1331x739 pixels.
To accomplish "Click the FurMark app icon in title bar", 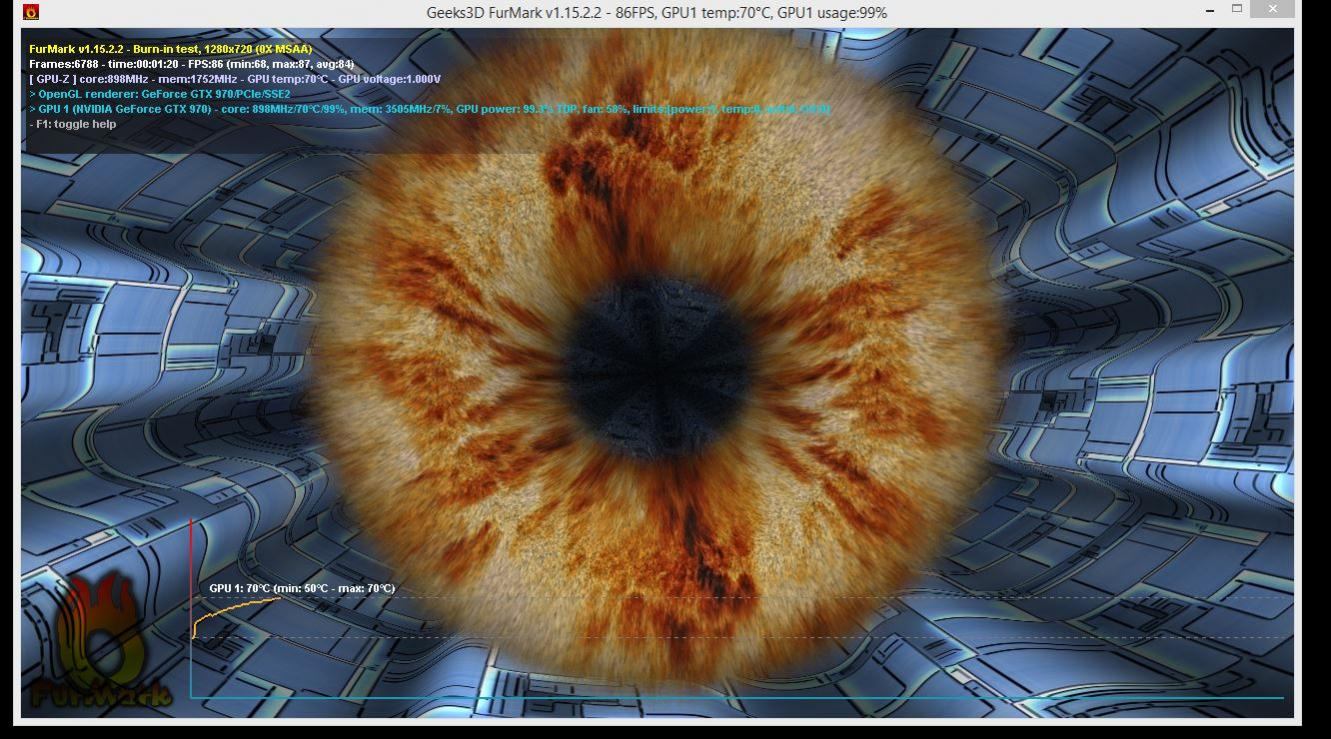I will pos(31,12).
